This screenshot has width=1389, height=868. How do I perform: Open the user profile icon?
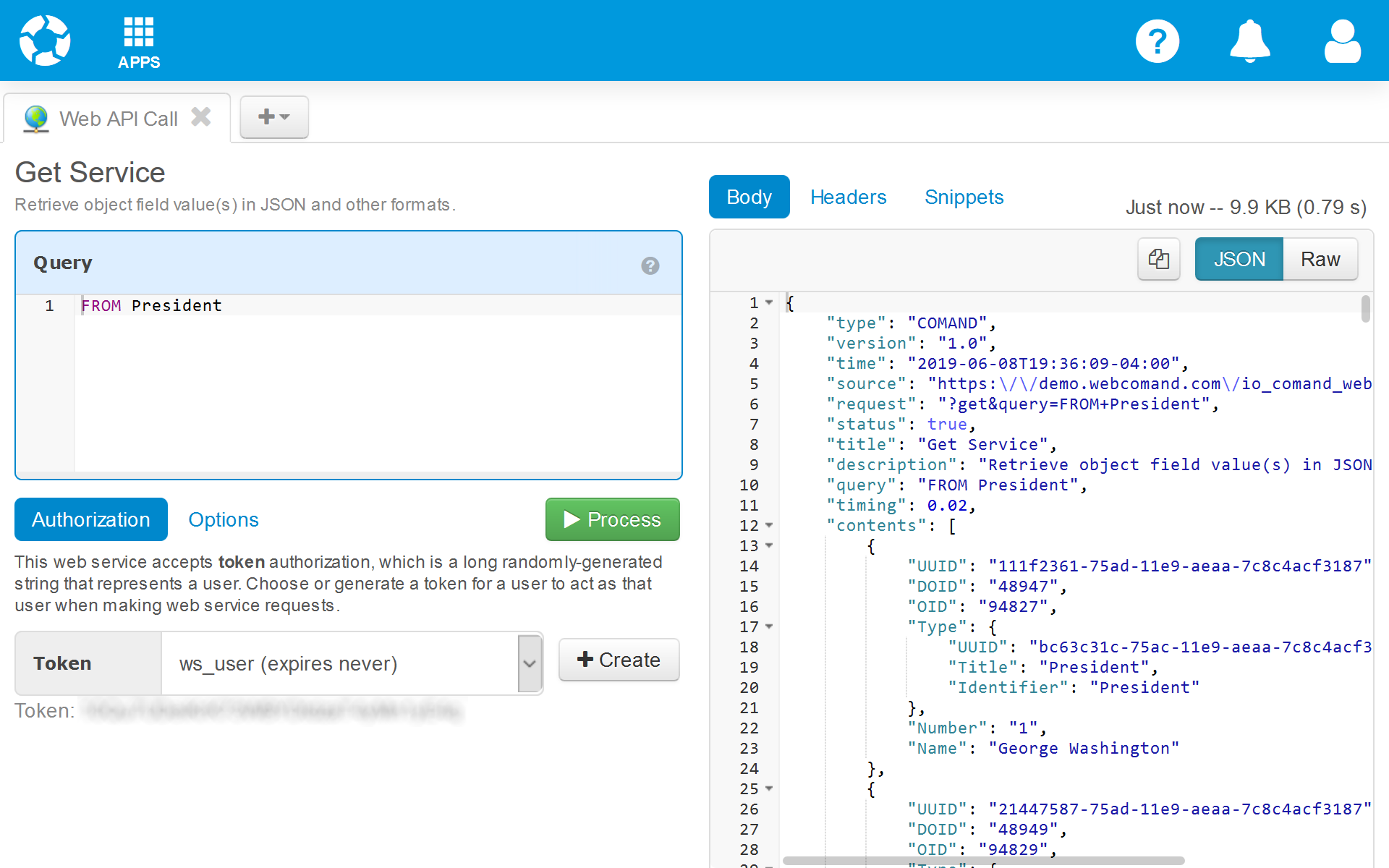1342,41
